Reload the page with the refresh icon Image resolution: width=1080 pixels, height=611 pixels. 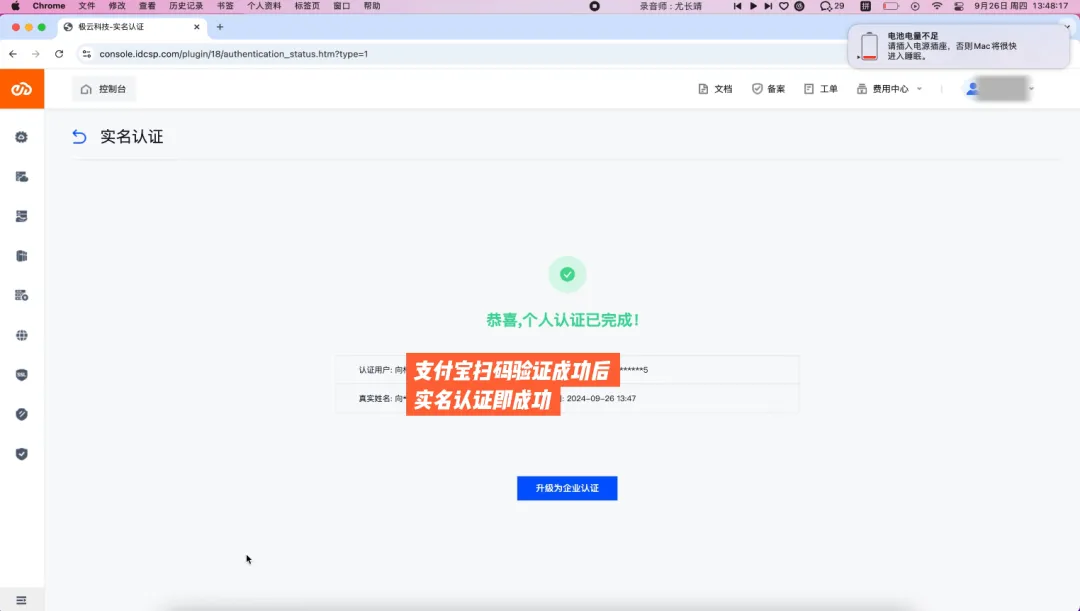(x=59, y=54)
